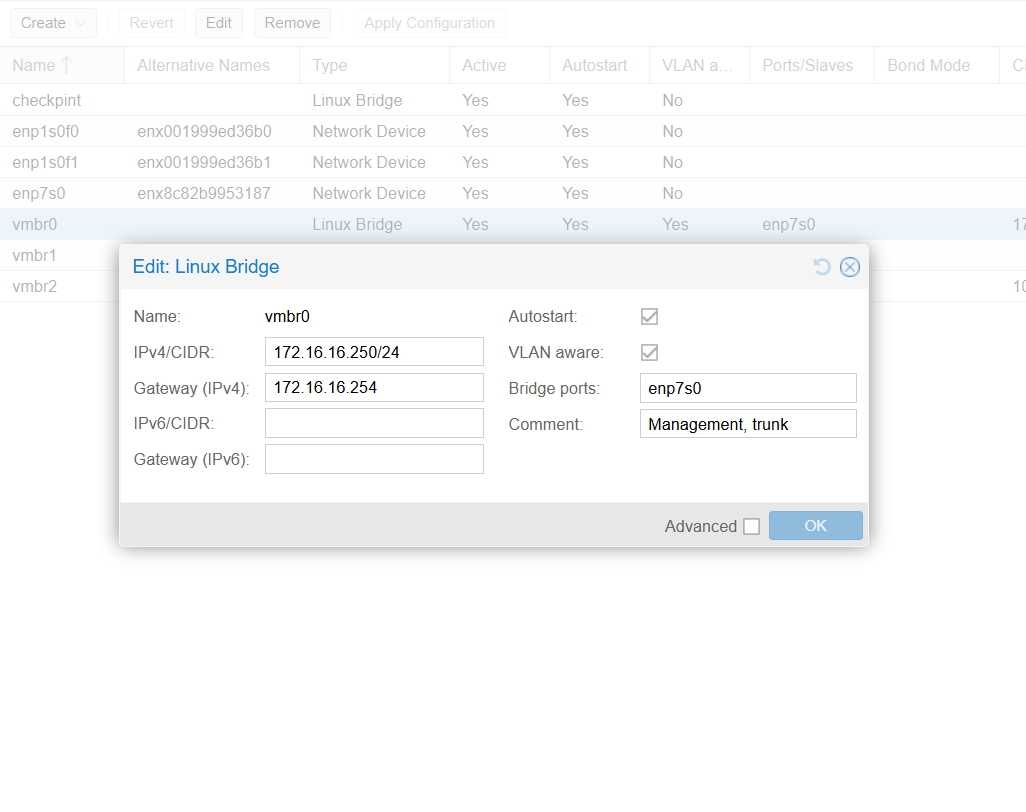
Task: Focus the Comment field with Management, trunk
Action: coord(748,424)
